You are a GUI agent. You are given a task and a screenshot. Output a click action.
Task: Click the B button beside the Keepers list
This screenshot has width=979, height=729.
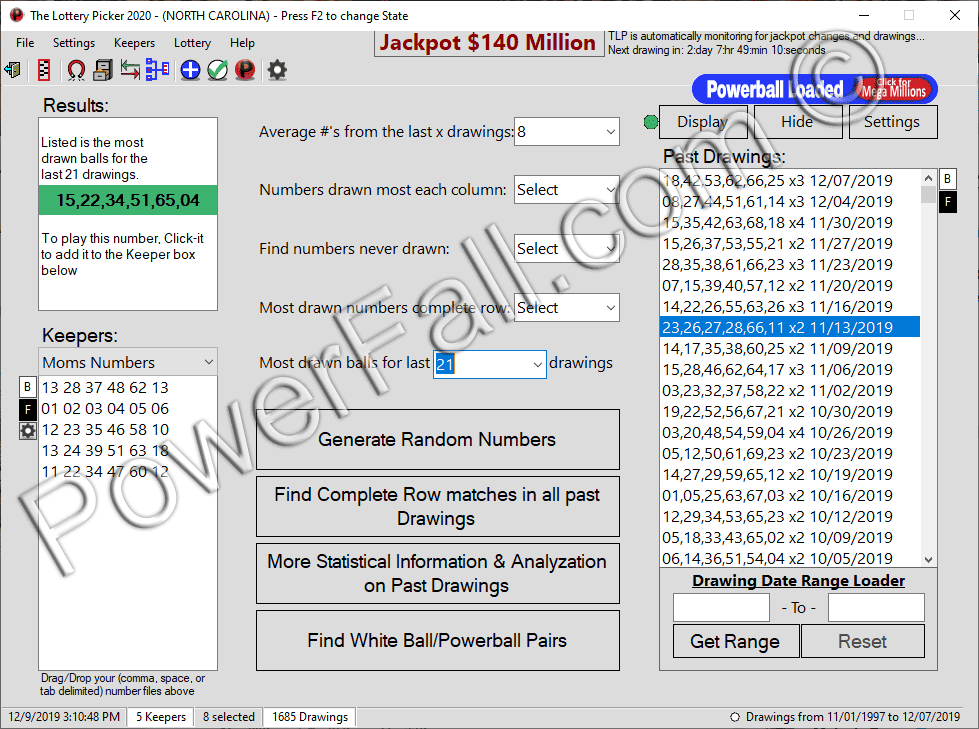click(x=27, y=387)
